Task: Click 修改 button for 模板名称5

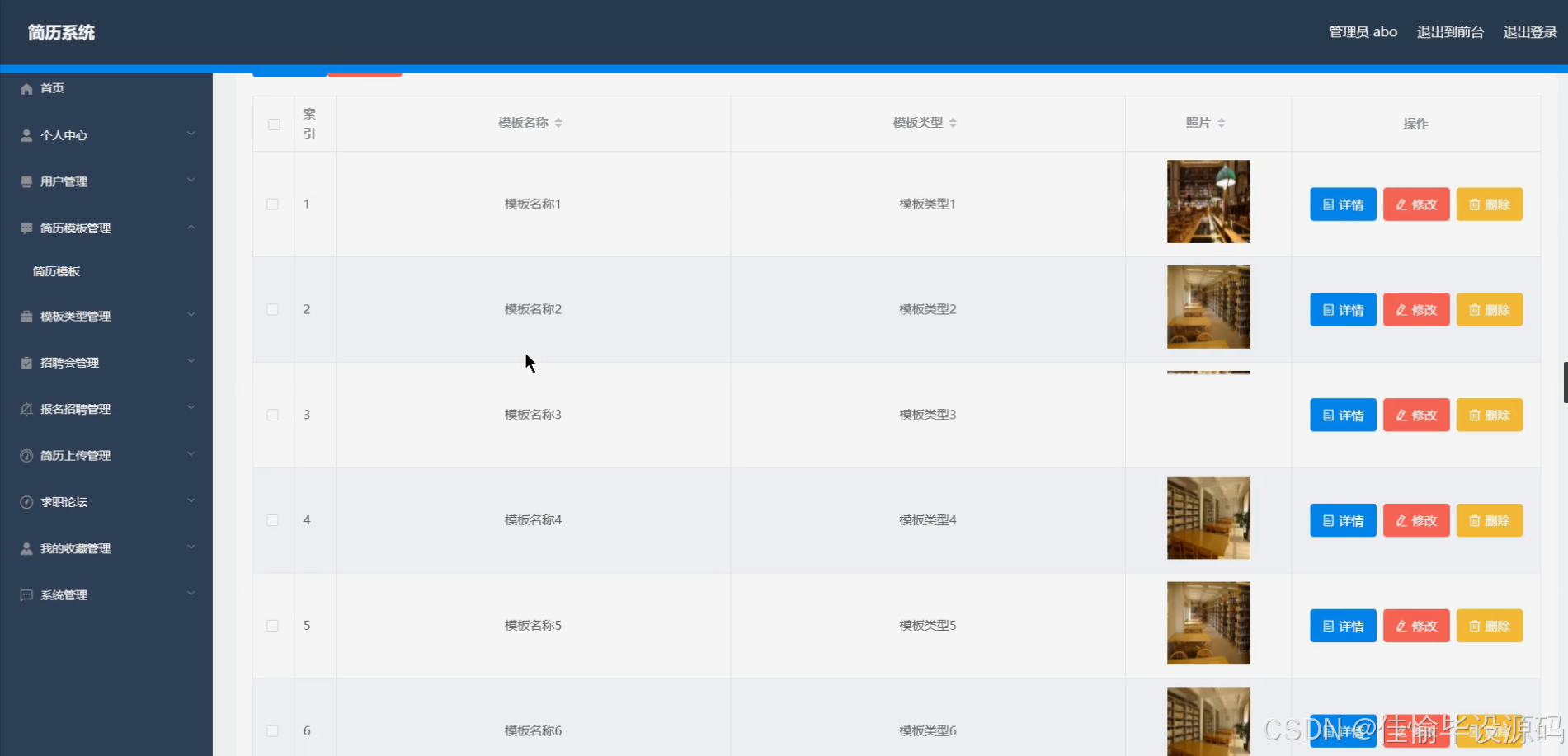Action: point(1416,627)
